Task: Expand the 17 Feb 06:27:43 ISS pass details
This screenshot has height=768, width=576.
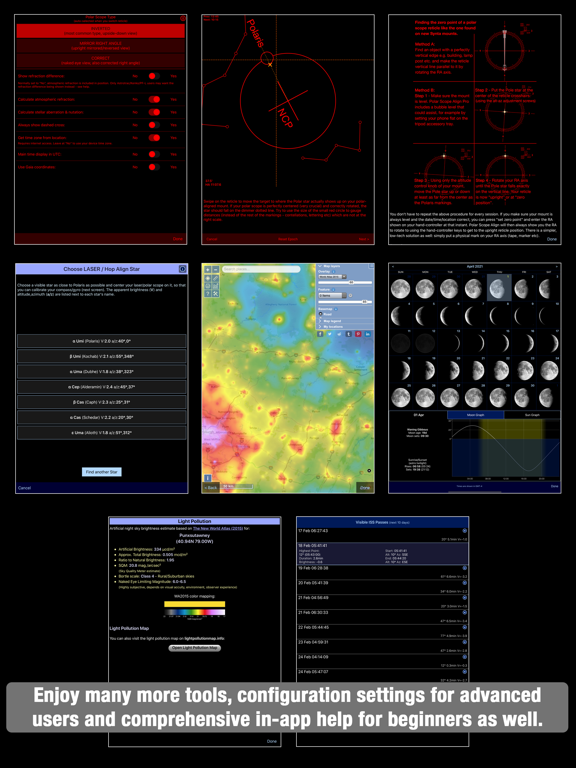Action: [465, 531]
